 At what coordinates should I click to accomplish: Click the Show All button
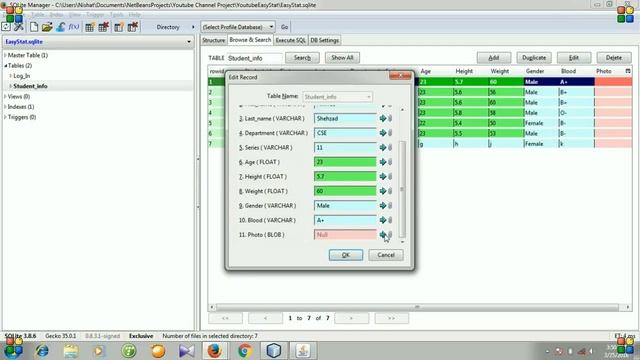pos(342,58)
